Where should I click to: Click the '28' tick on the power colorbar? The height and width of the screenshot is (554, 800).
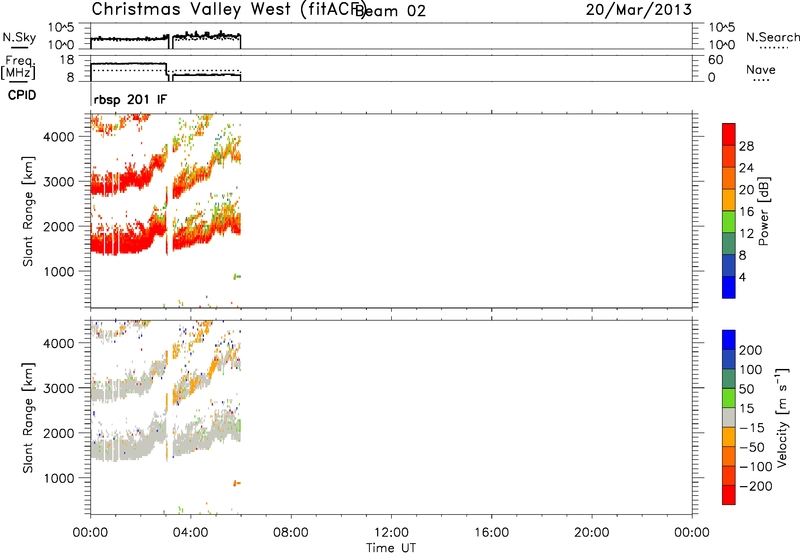click(746, 146)
